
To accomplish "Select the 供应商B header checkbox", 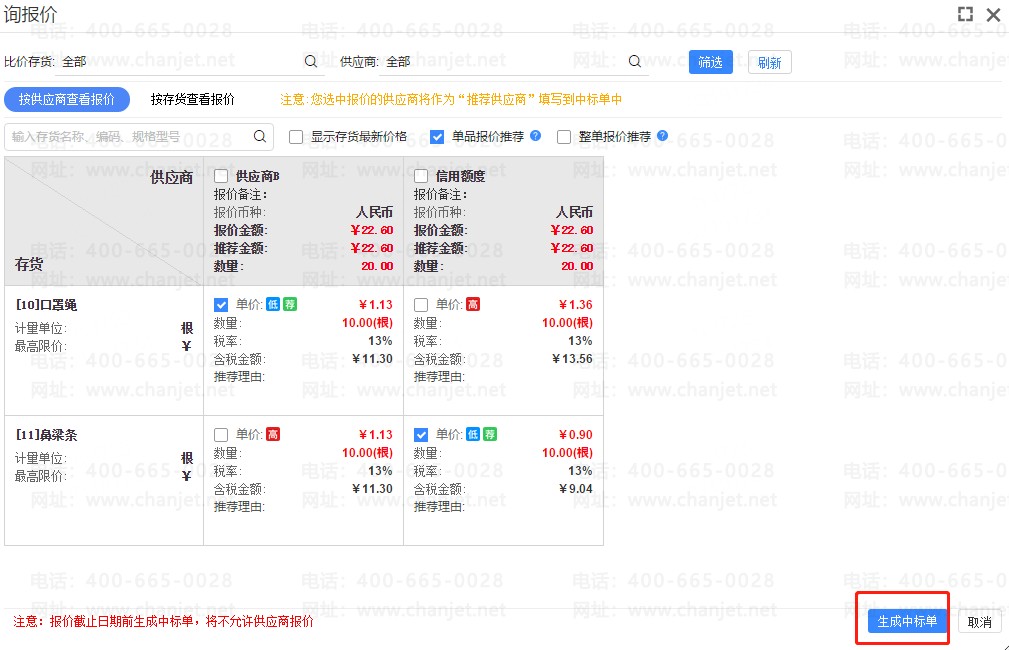I will click(x=221, y=176).
